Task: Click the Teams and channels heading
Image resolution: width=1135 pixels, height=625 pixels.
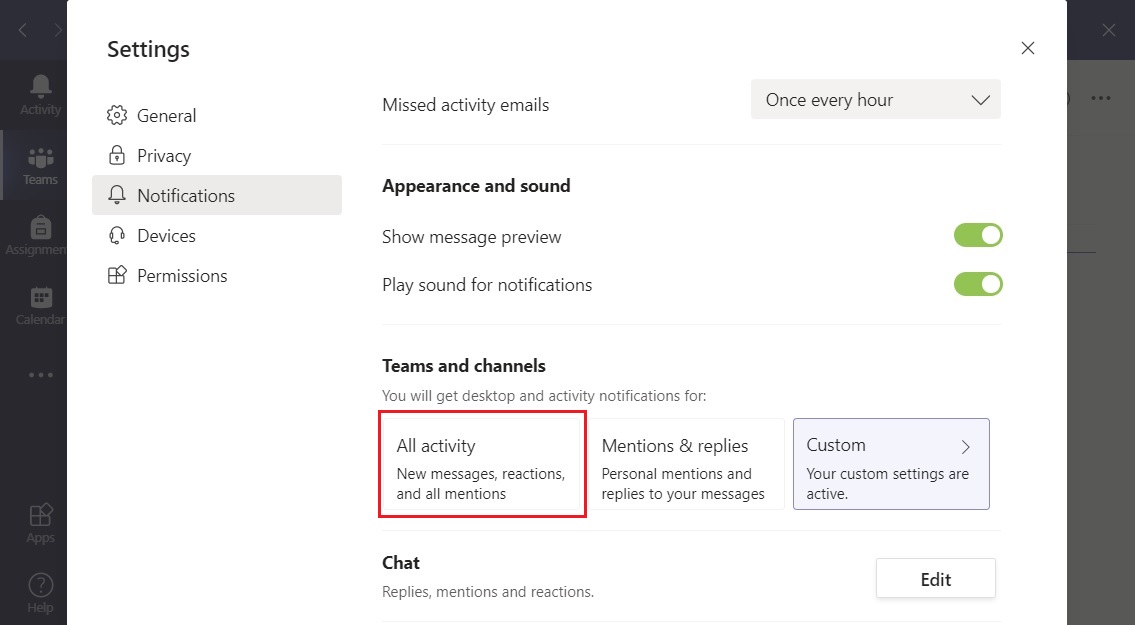Action: (464, 366)
